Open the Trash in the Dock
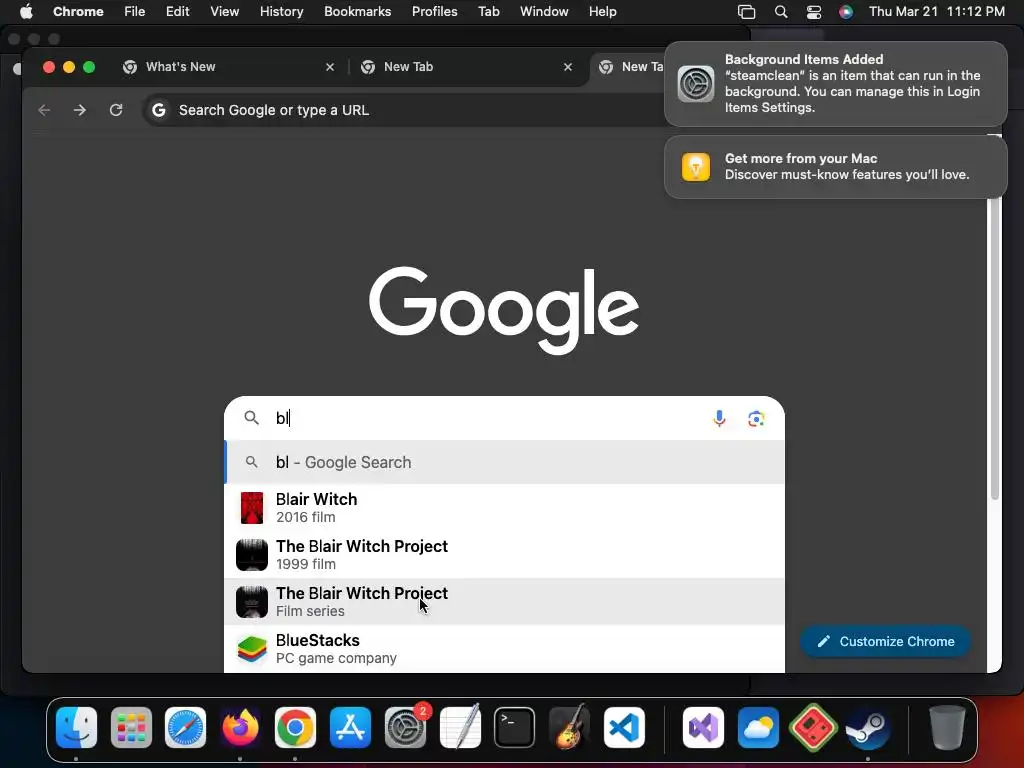Viewport: 1024px width, 768px height. pos(947,728)
